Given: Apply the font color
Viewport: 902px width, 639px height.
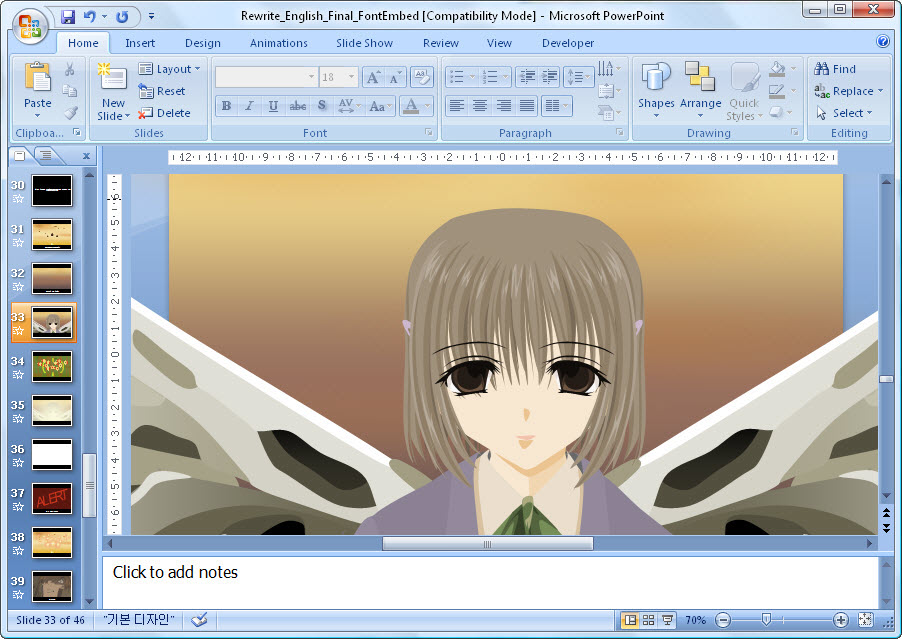Looking at the screenshot, I should click(411, 106).
